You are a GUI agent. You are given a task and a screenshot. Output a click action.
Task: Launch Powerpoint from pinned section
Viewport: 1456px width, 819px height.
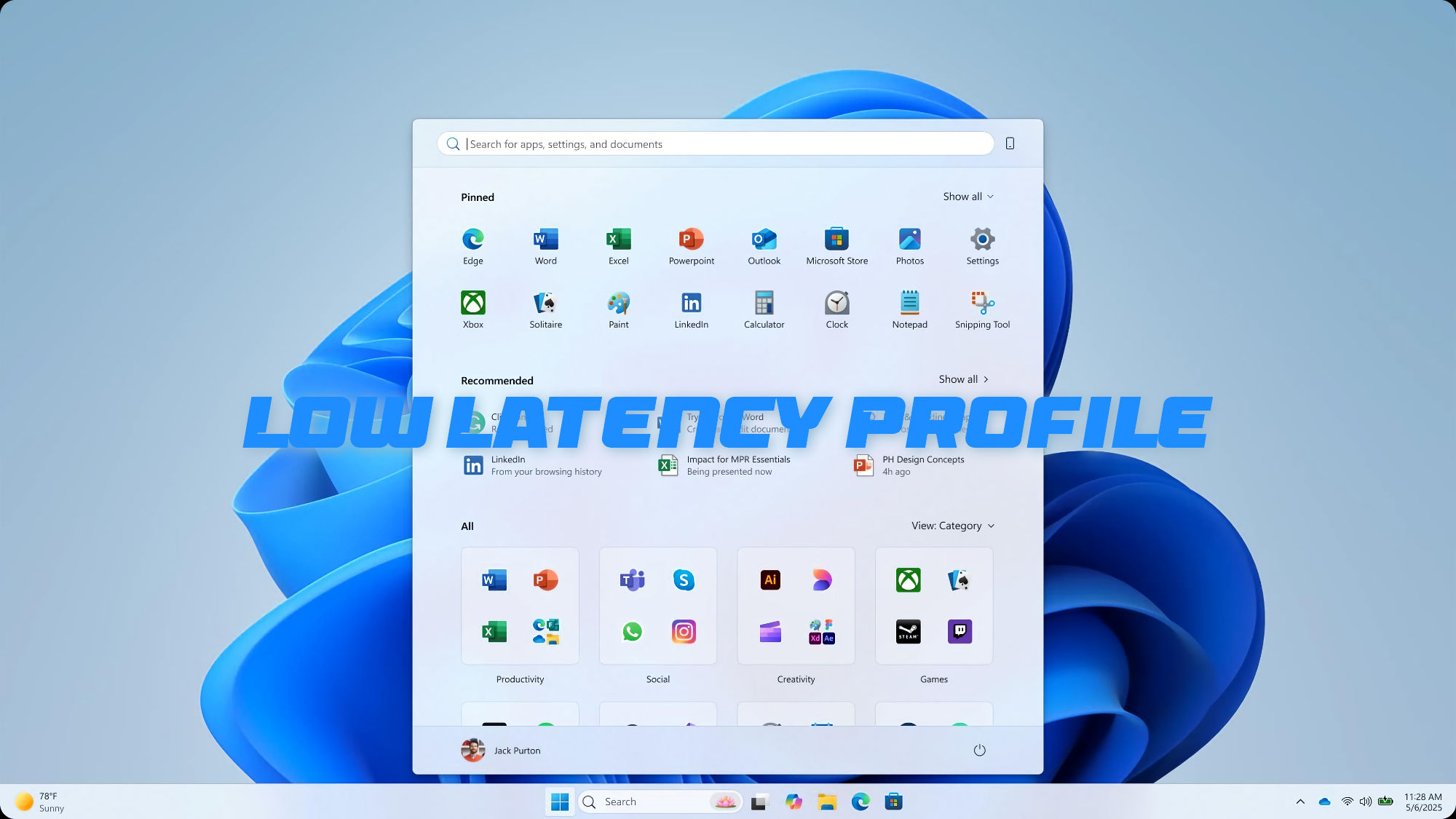pos(692,246)
